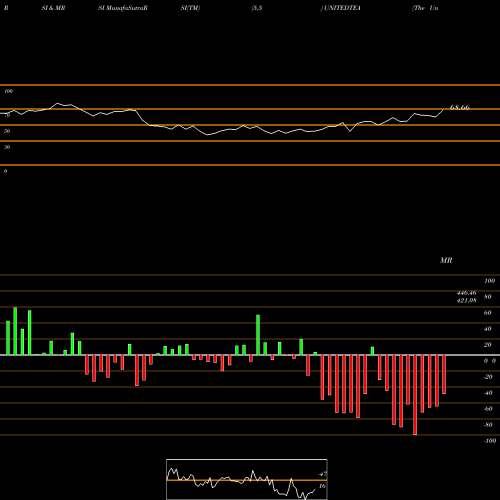Click the -80 label on MR axis

point(488,425)
